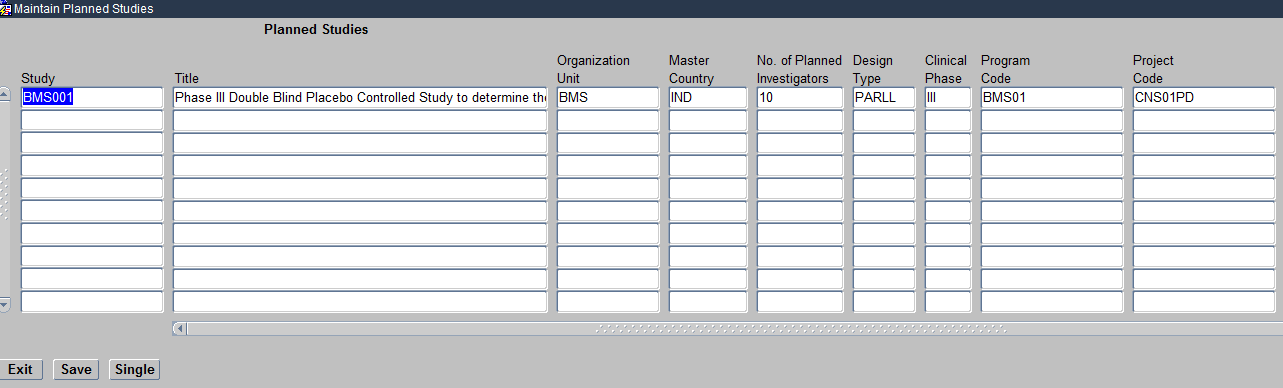The width and height of the screenshot is (1283, 388).
Task: Click the Exit button
Action: [20, 369]
